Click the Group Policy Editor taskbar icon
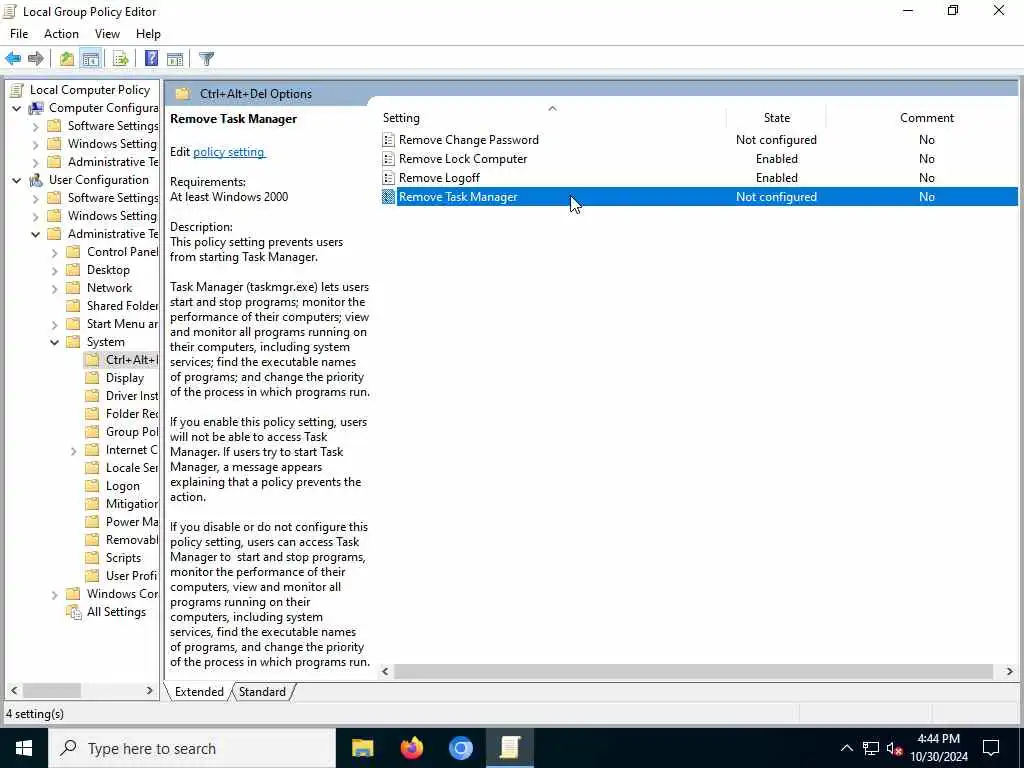Image resolution: width=1024 pixels, height=768 pixels. [509, 748]
